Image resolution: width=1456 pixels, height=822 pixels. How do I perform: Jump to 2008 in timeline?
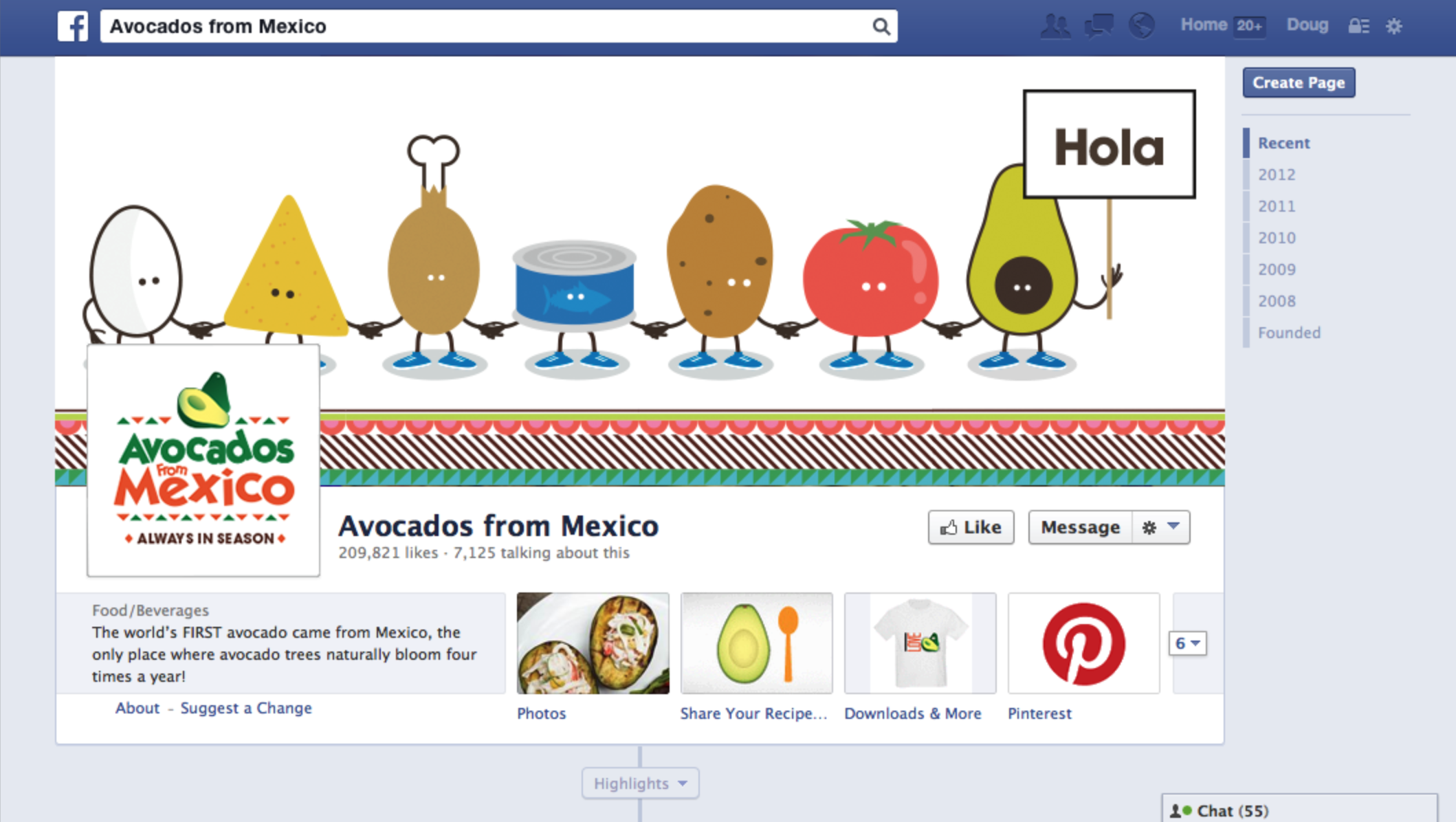click(x=1277, y=301)
